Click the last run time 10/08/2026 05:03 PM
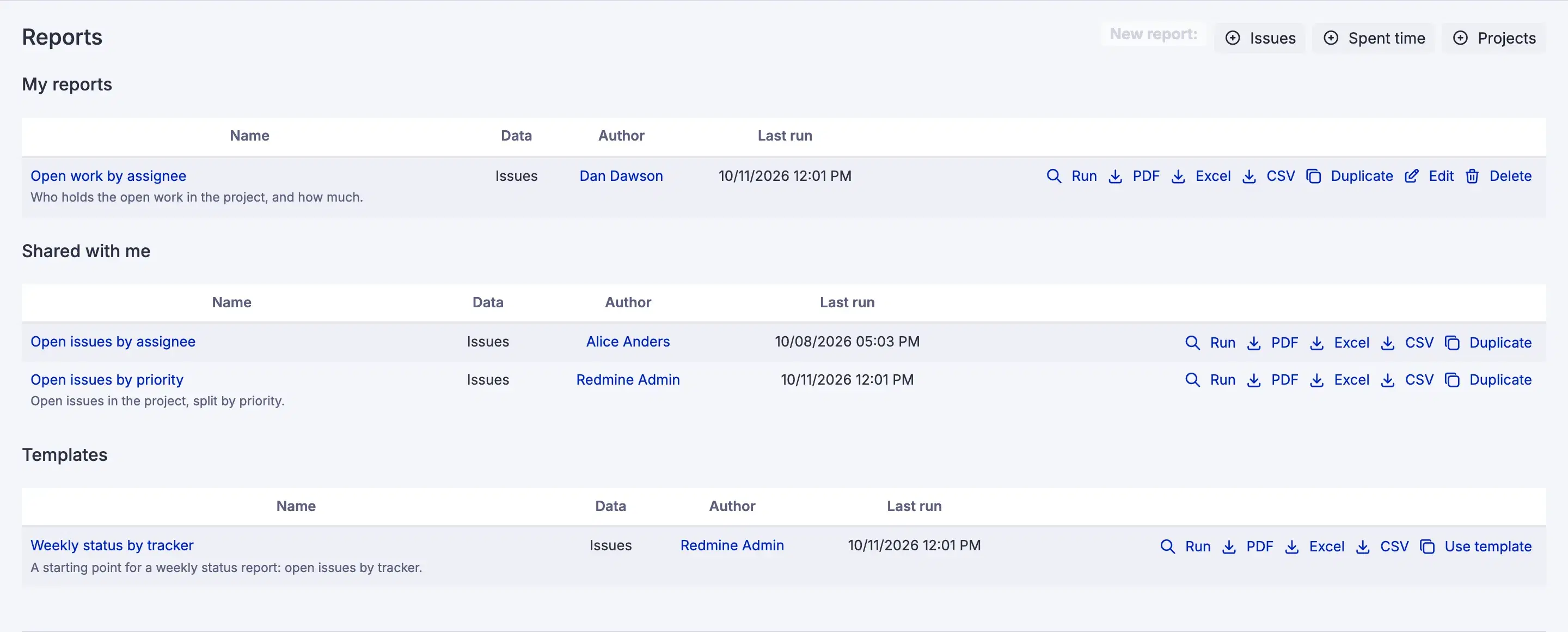Screen dimensions: 1568x632 click(847, 342)
